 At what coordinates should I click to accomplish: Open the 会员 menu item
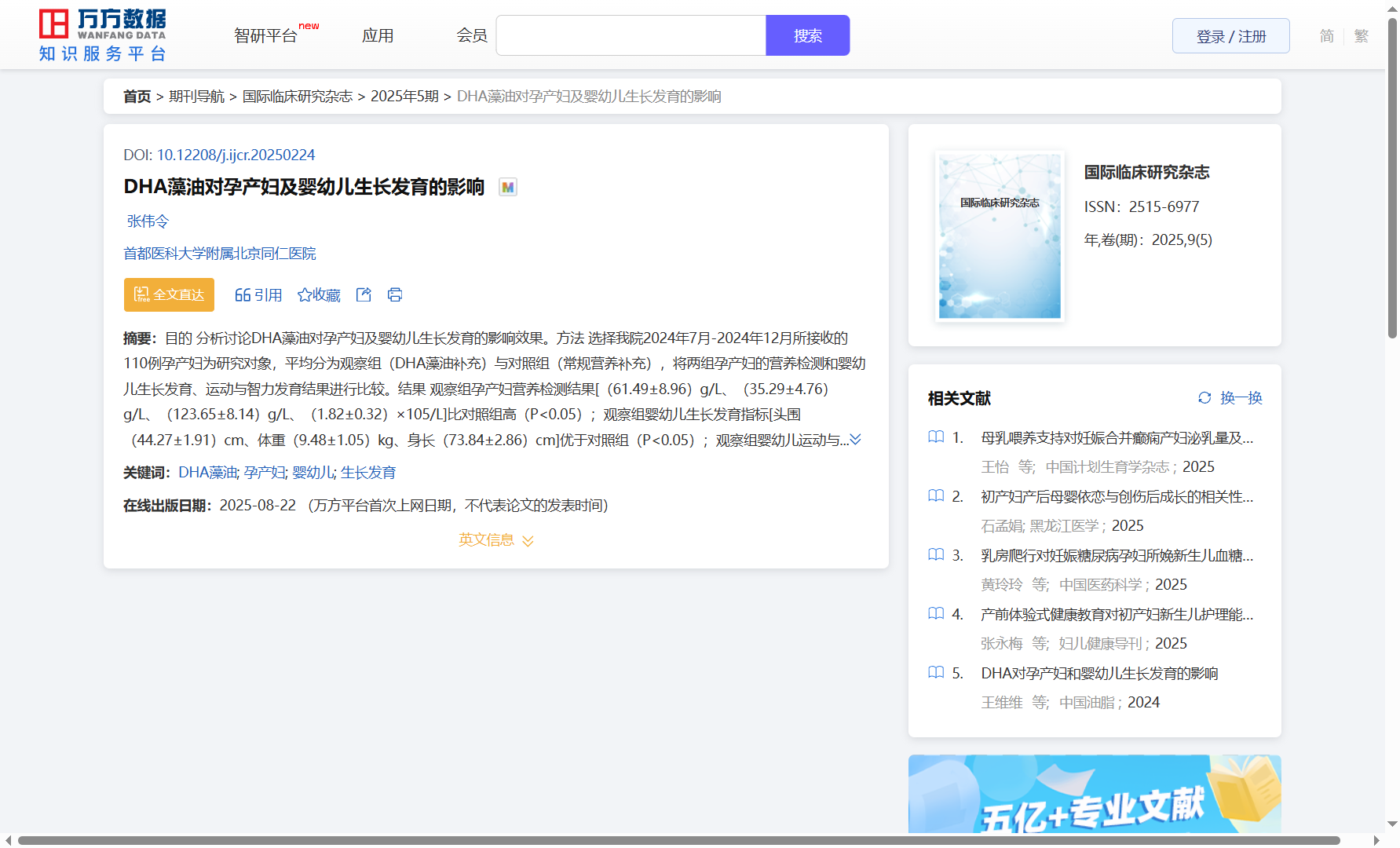[x=471, y=35]
